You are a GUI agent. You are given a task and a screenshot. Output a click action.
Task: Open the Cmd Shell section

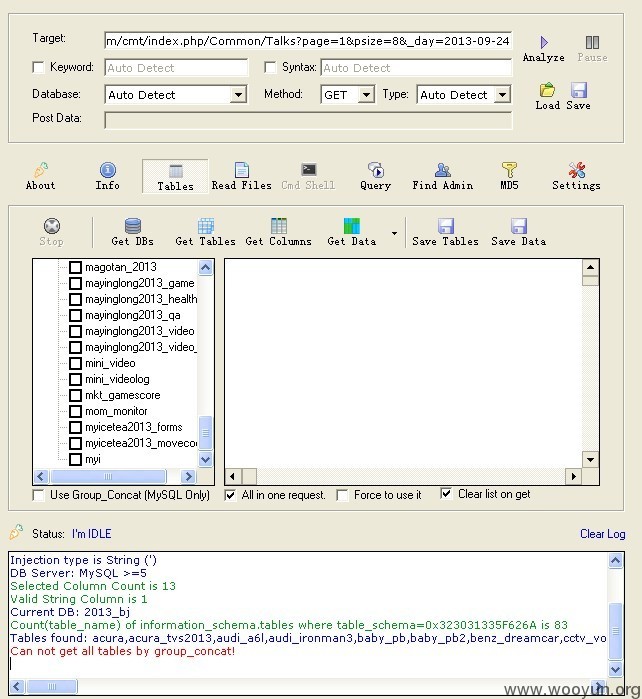tap(308, 177)
